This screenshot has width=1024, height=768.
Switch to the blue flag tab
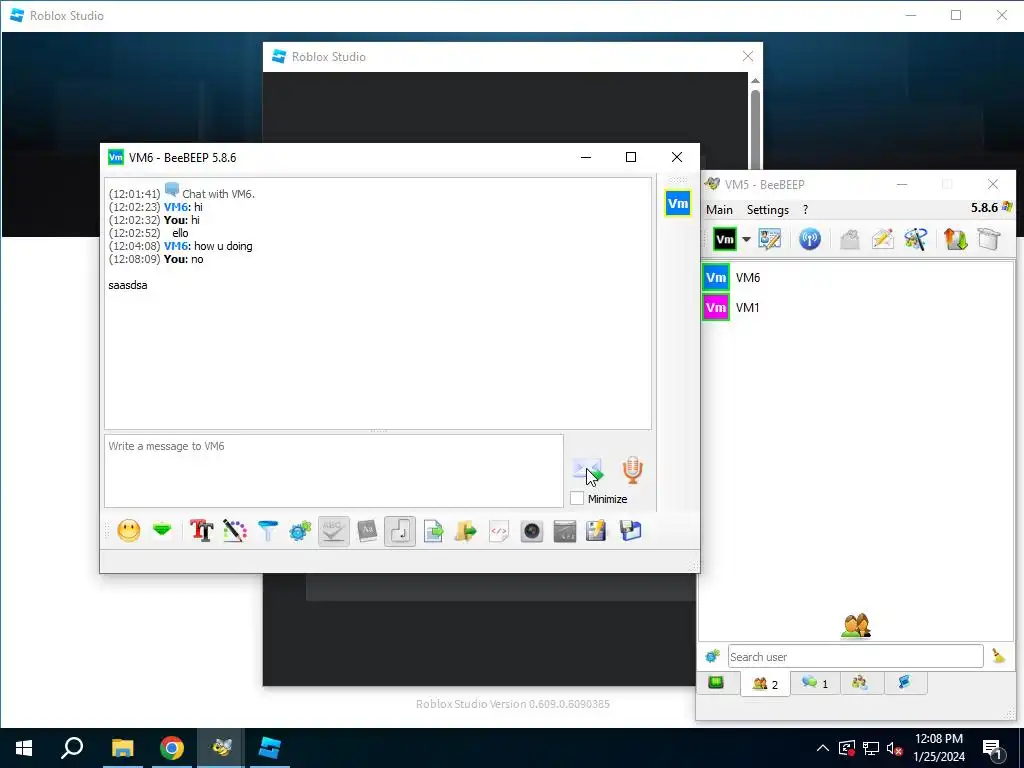904,683
